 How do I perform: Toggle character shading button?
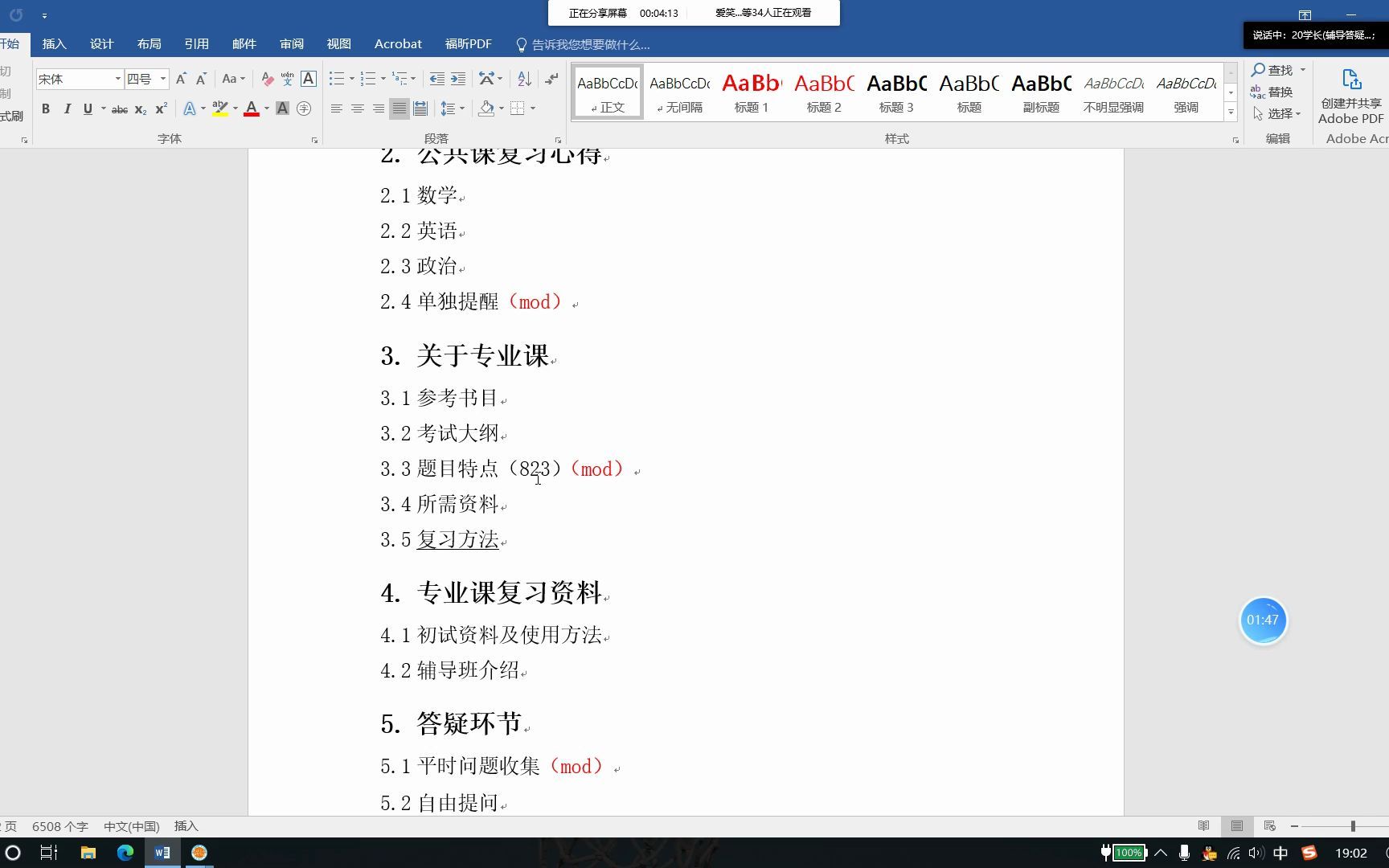282,108
